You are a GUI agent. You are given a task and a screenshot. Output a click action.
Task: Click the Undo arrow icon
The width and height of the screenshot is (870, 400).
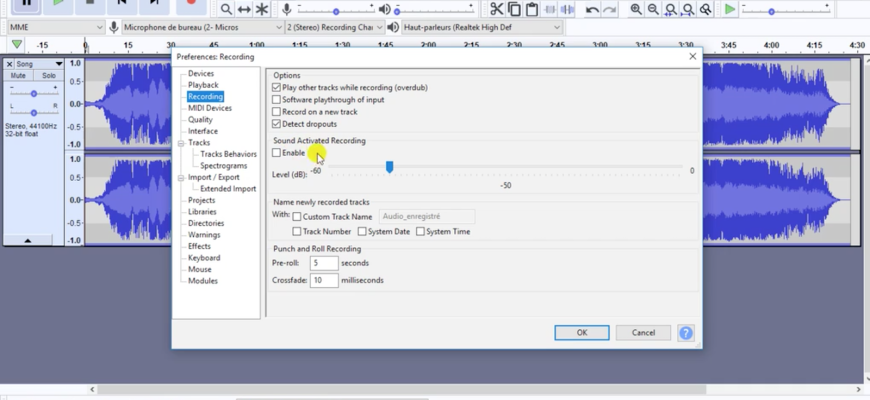592,9
